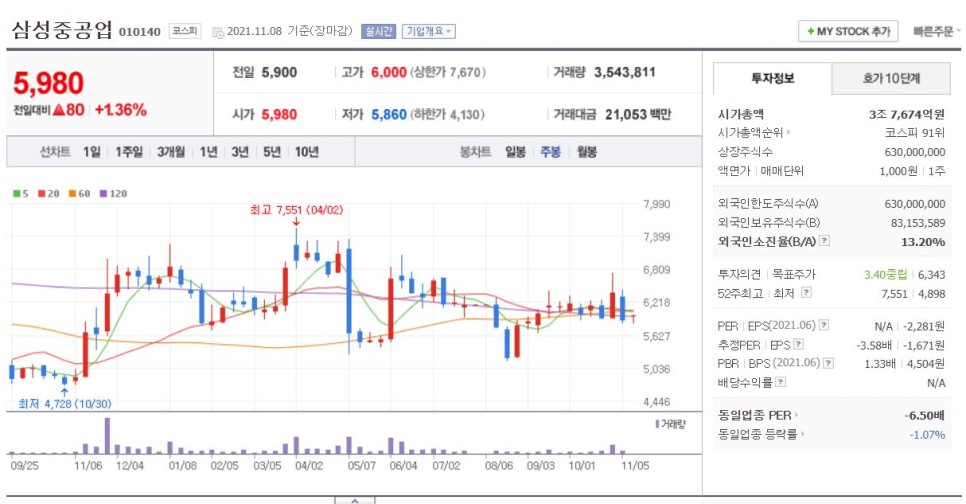Select 10년 line chart period
This screenshot has height=504, width=966.
(x=306, y=152)
